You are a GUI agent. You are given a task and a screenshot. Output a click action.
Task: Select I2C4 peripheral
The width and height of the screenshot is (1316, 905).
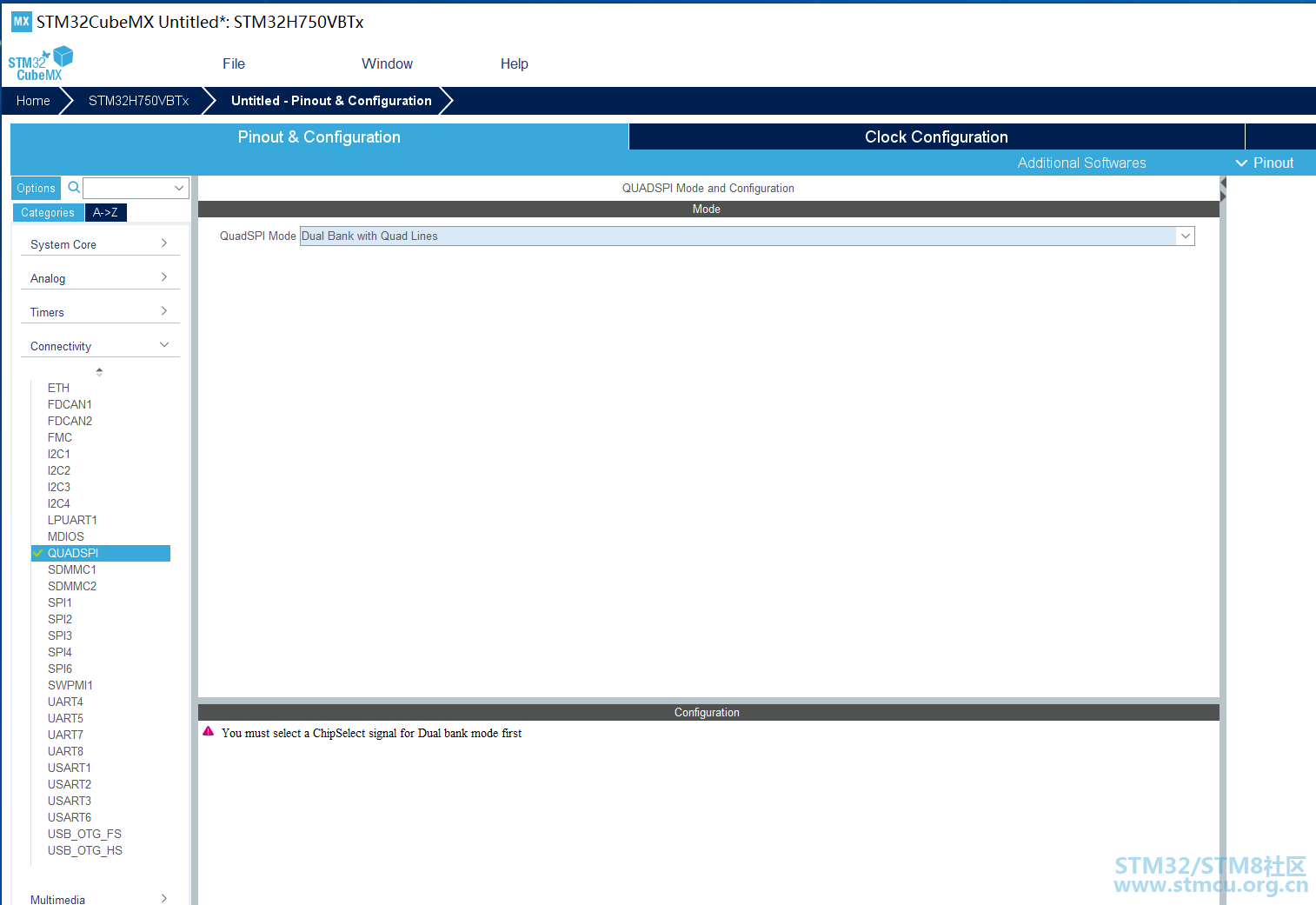58,503
